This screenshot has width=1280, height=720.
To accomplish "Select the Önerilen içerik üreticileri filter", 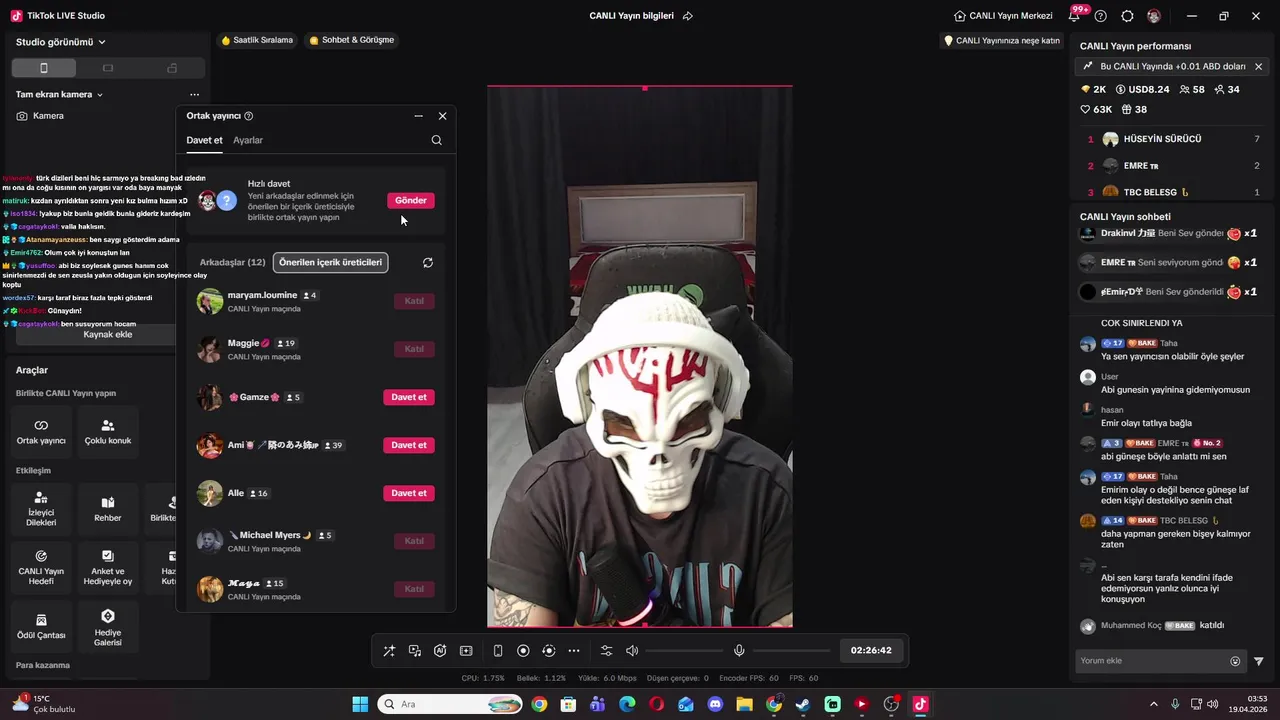I will tap(330, 262).
